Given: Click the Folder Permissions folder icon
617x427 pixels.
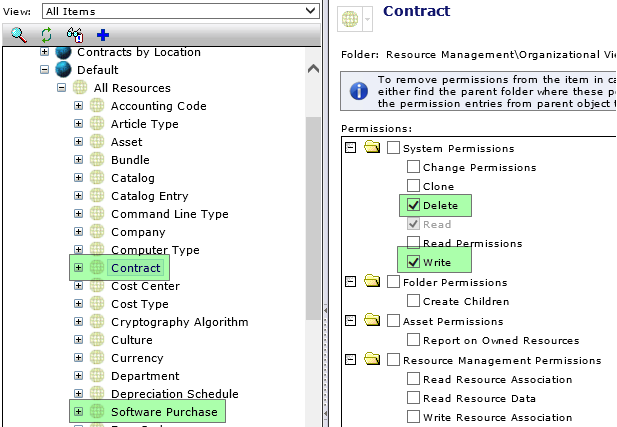Looking at the screenshot, I should point(372,281).
